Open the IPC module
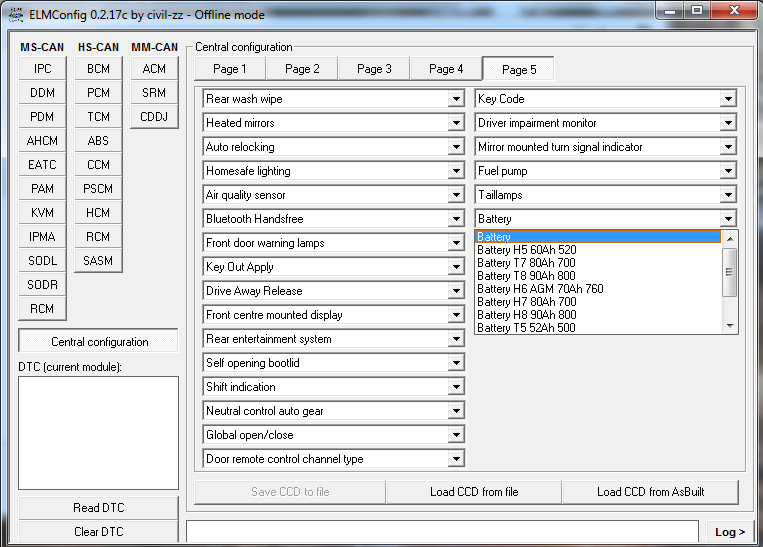 (42, 69)
